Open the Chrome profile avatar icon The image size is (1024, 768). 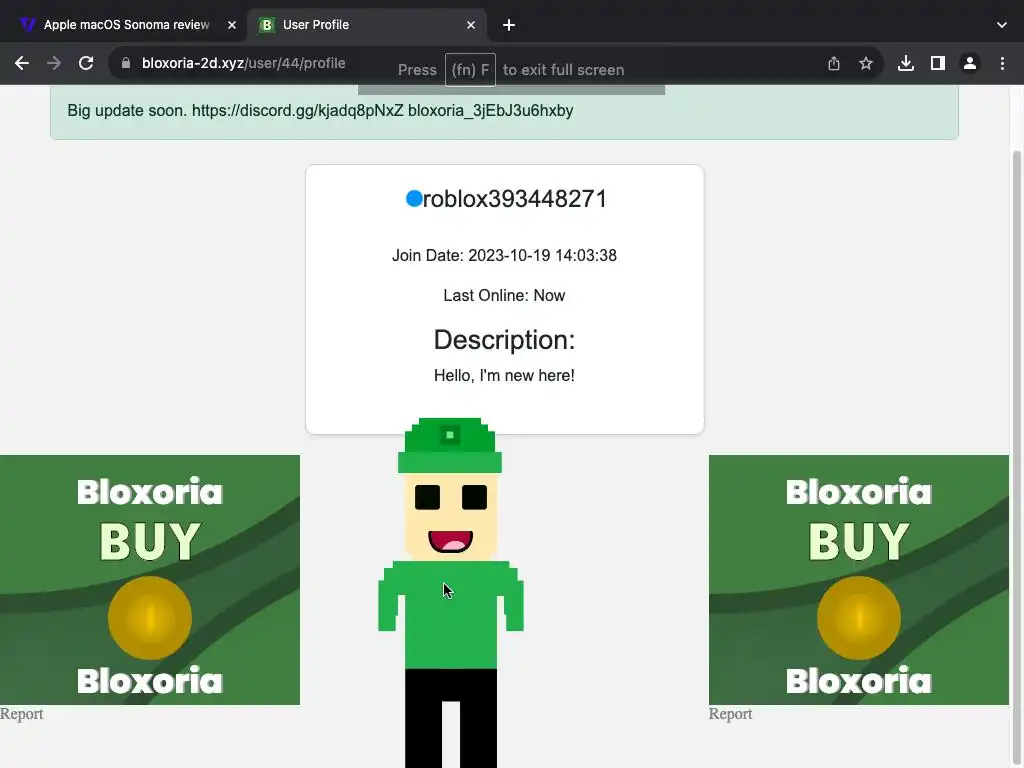pyautogui.click(x=970, y=63)
